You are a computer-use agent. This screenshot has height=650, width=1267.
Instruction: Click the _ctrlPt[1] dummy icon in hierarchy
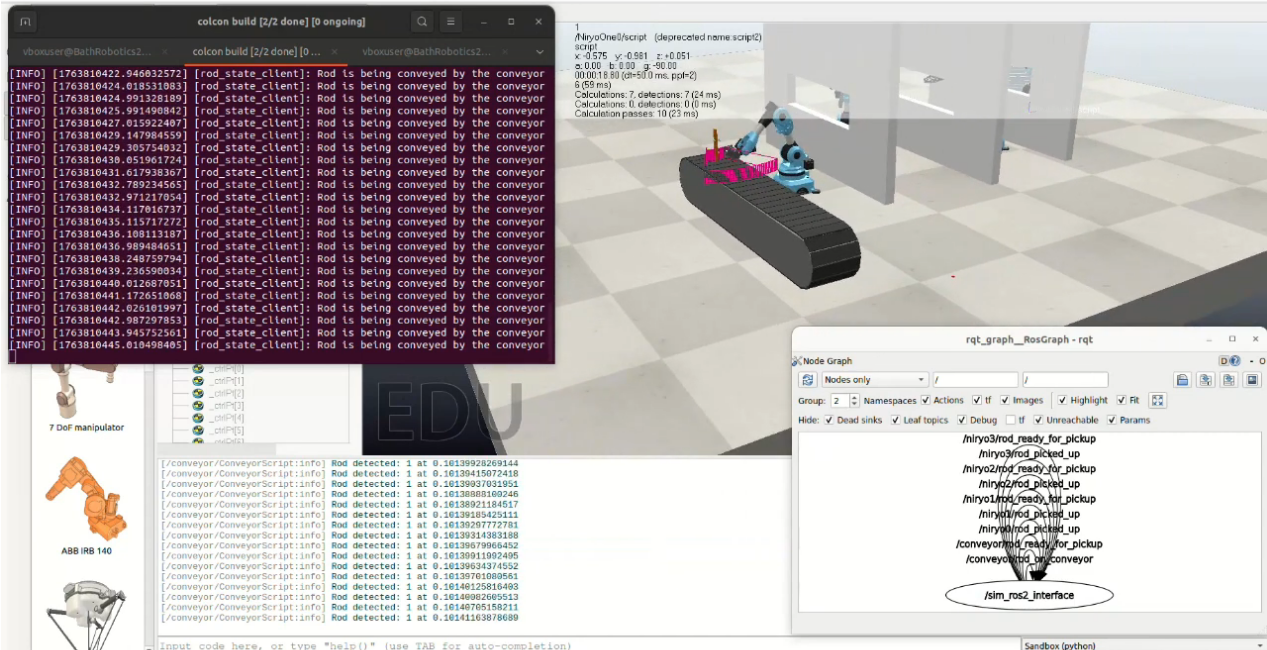click(x=198, y=381)
